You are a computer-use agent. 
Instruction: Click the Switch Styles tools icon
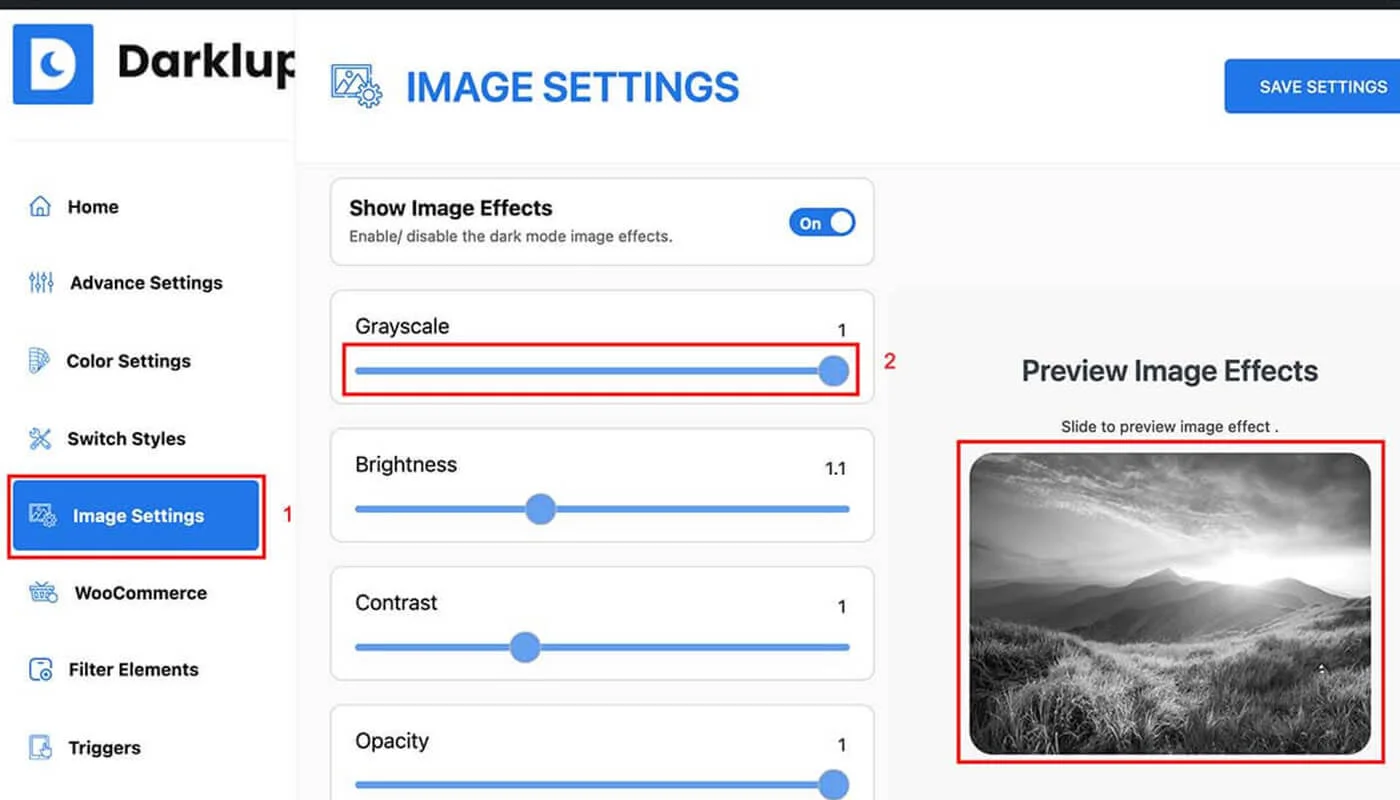point(40,438)
